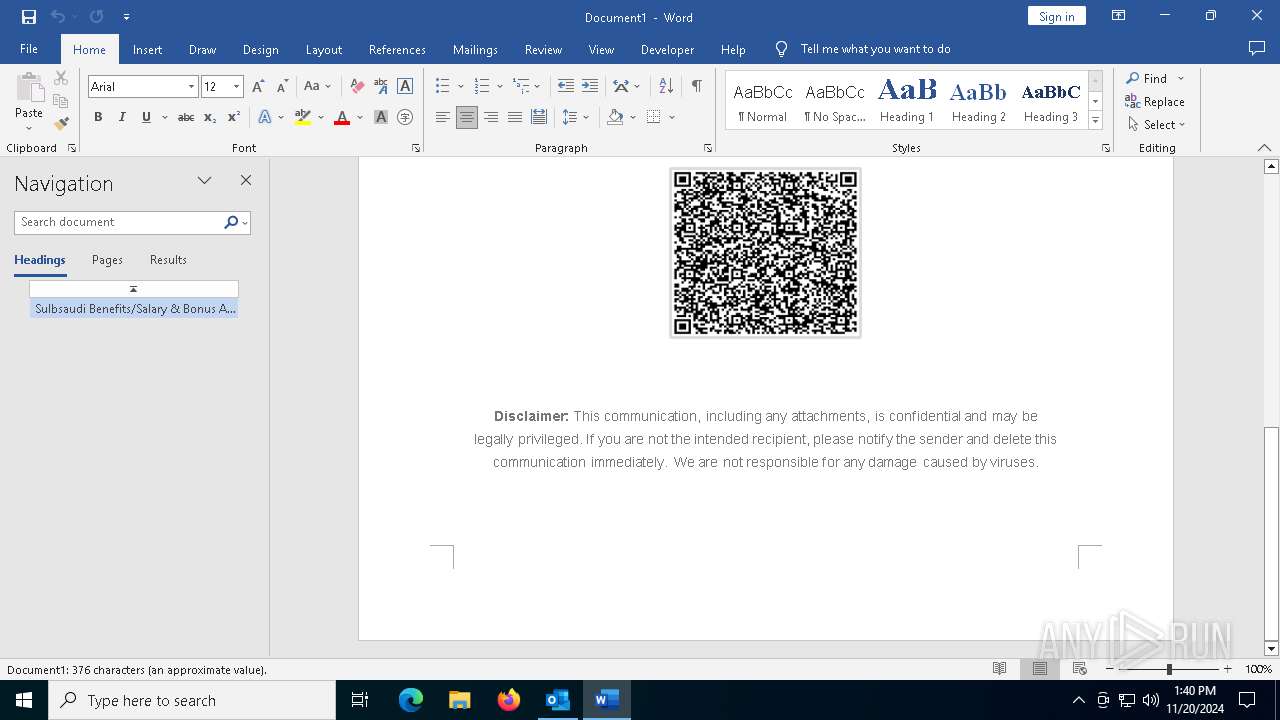Decrease font size with Shrink Font
This screenshot has width=1280, height=720.
282,87
